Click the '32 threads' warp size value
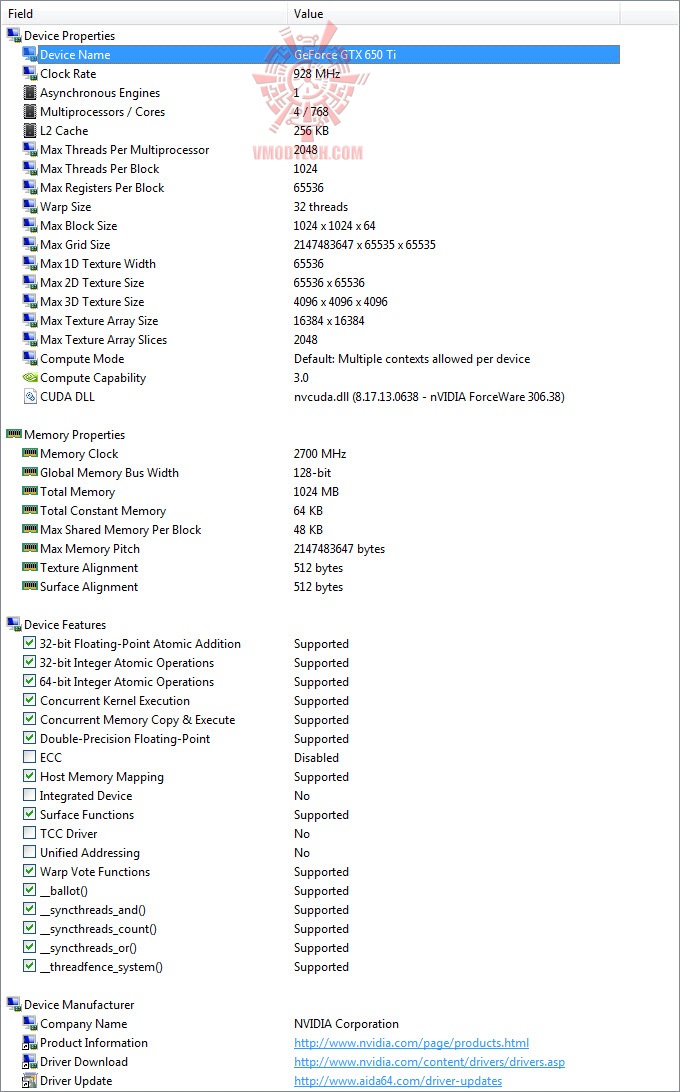Viewport: 680px width, 1092px height. 321,206
